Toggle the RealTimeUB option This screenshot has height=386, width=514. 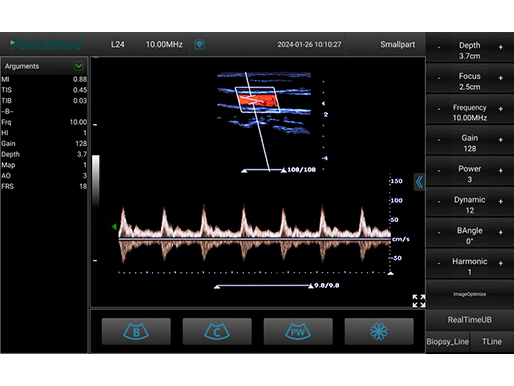point(470,320)
